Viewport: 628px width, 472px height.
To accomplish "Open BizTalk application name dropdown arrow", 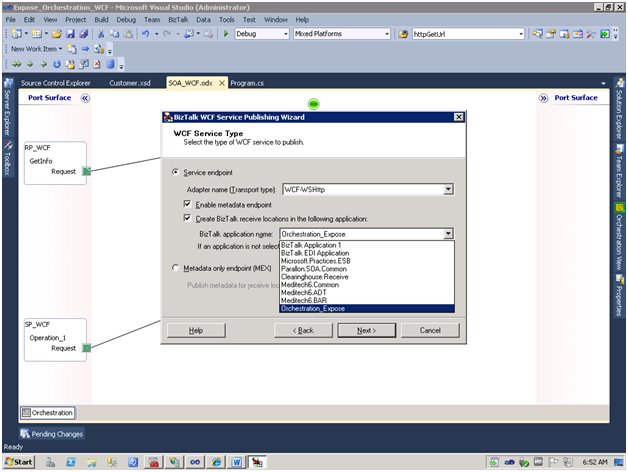I will point(449,234).
